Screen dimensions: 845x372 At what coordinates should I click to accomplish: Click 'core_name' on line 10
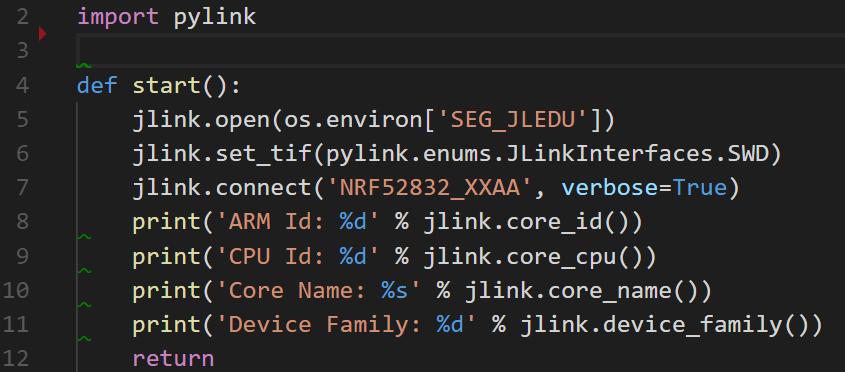pyautogui.click(x=609, y=292)
